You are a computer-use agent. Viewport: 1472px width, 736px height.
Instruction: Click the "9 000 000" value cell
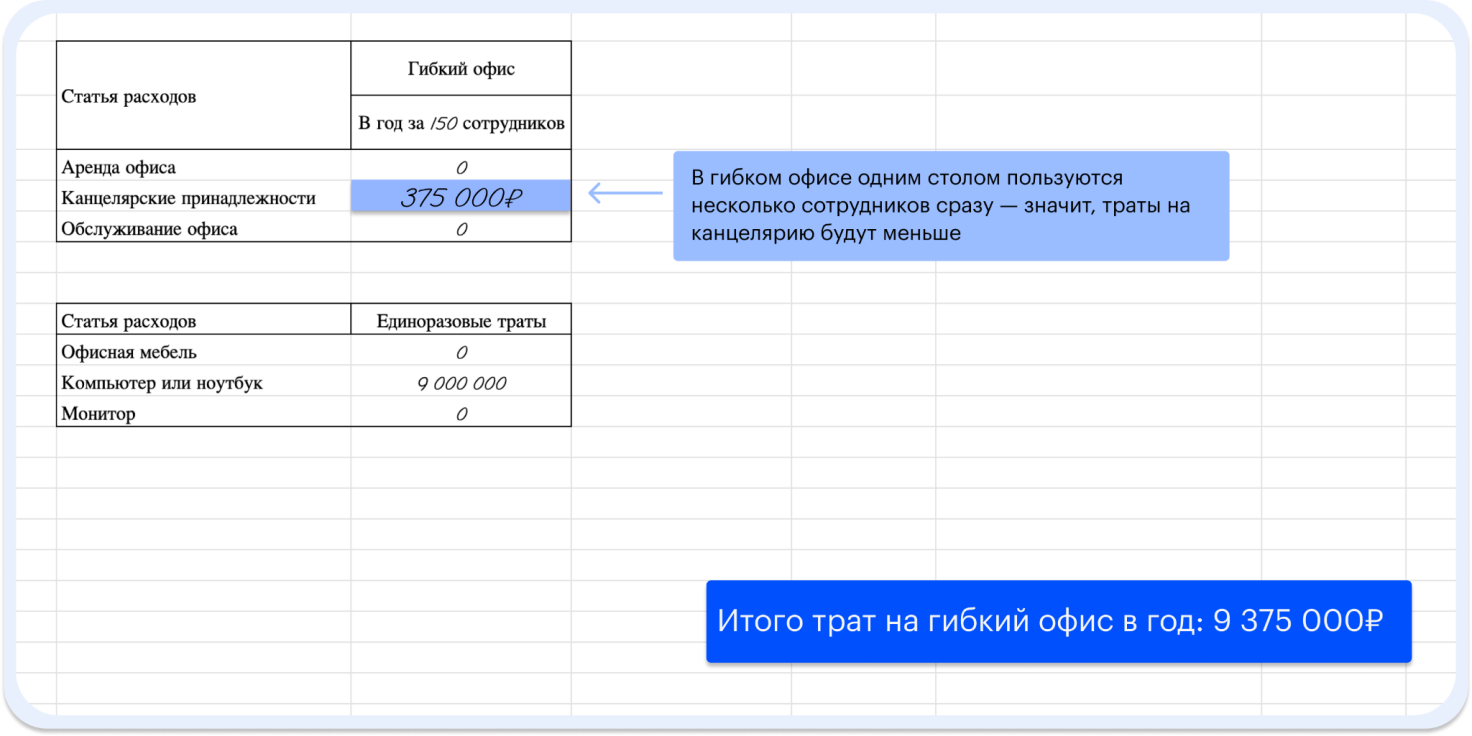click(461, 383)
